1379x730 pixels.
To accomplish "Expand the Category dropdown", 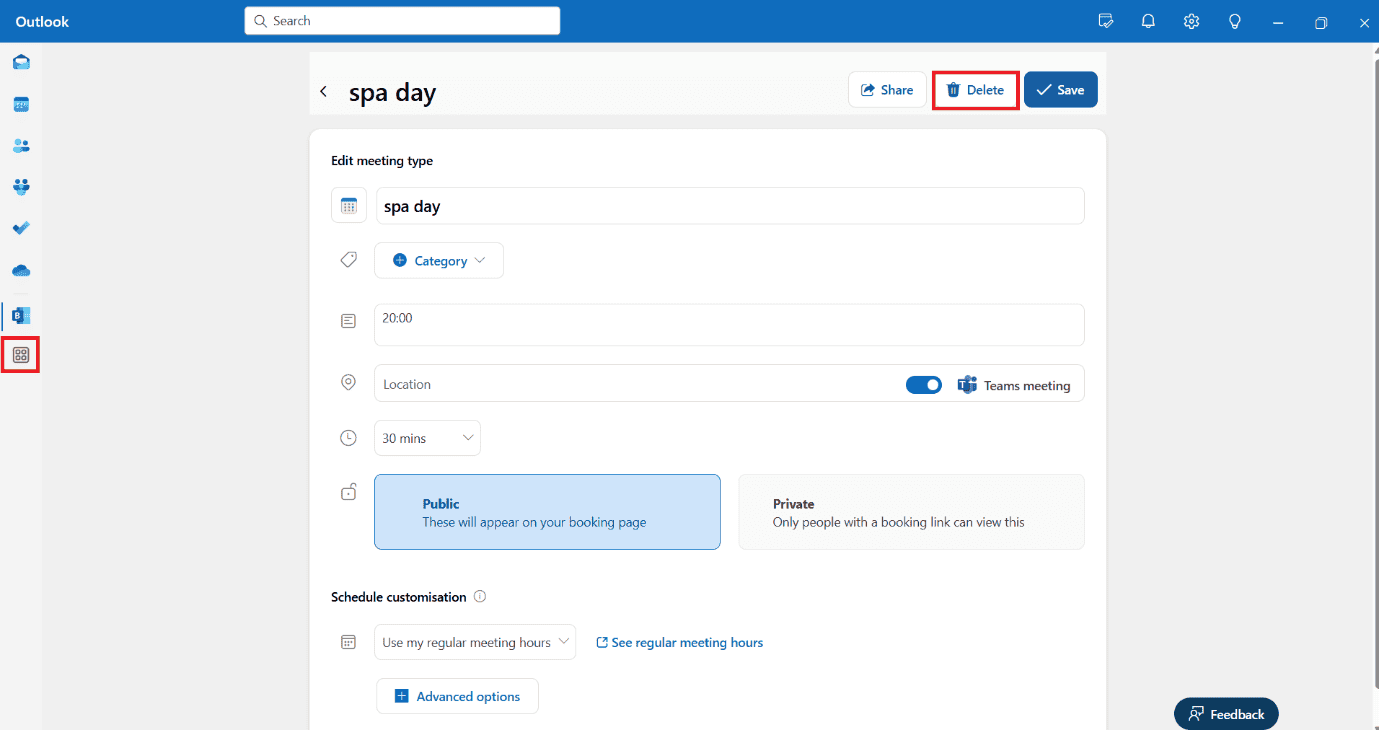I will pos(438,260).
